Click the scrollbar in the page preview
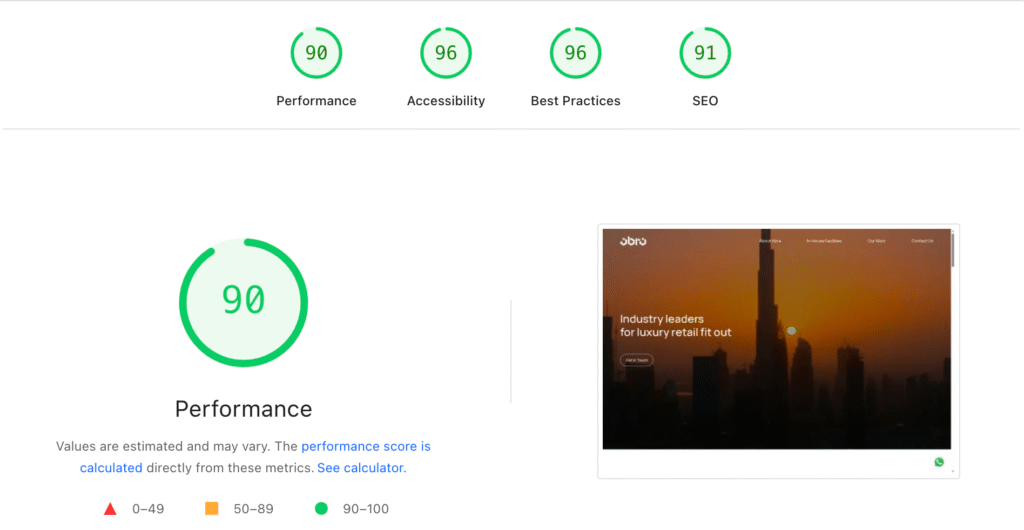This screenshot has width=1024, height=530. (x=952, y=251)
